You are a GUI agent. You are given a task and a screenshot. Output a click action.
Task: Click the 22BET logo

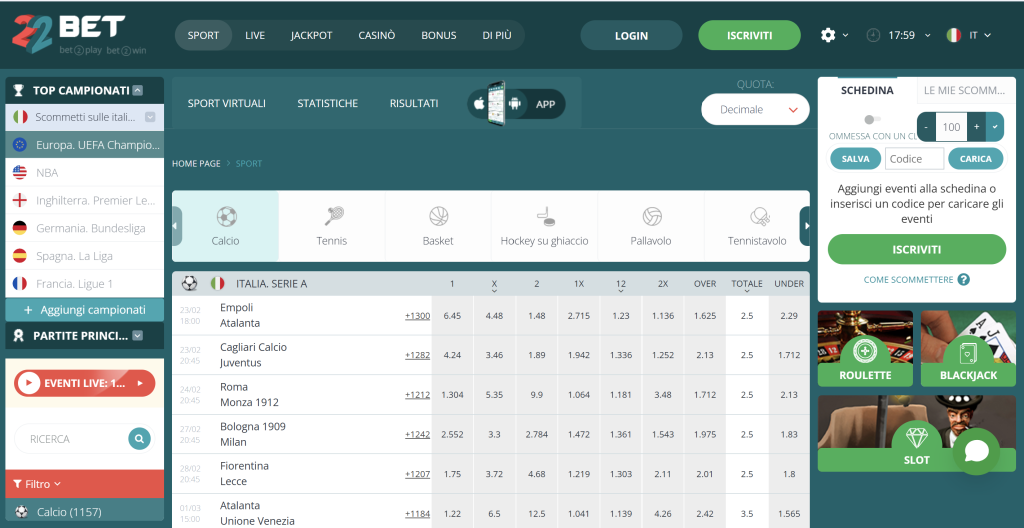[69, 35]
